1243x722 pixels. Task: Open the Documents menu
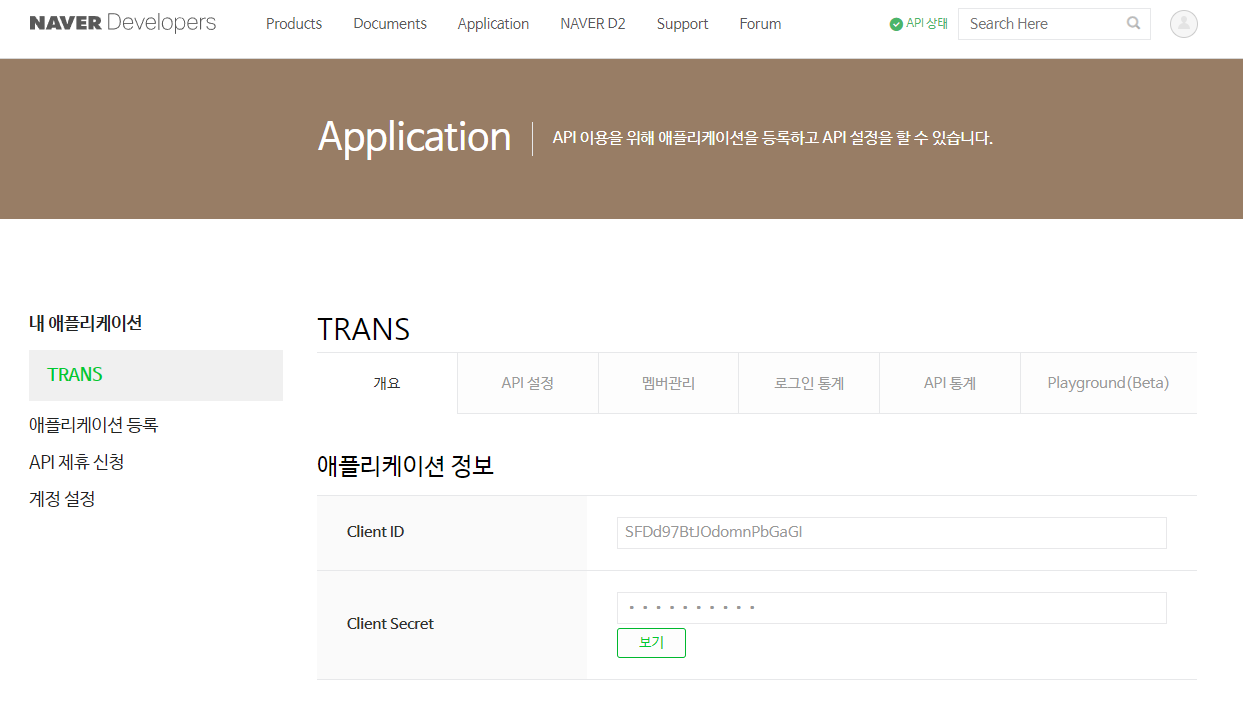pyautogui.click(x=390, y=24)
